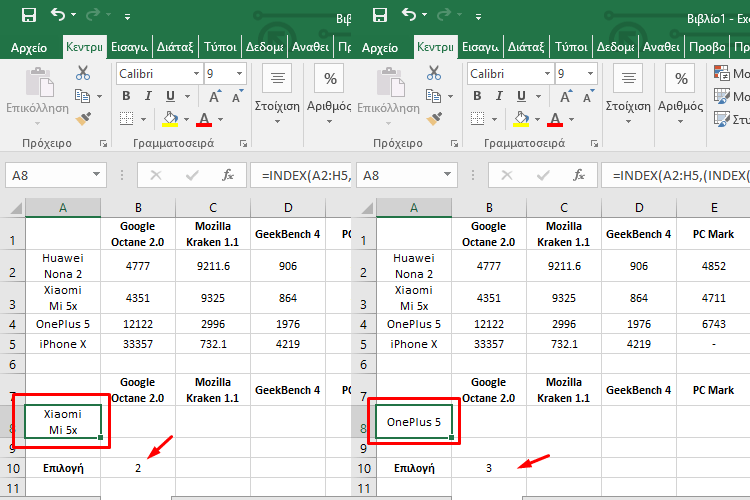This screenshot has width=750, height=500.
Task: Click Select All corner triangle, right sheet
Action: (367, 208)
